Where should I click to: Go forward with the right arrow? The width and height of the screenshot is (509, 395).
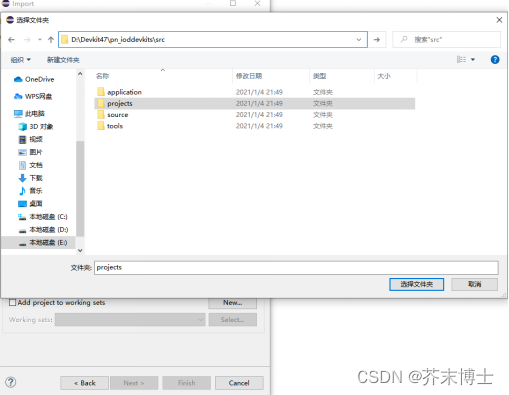coord(27,40)
